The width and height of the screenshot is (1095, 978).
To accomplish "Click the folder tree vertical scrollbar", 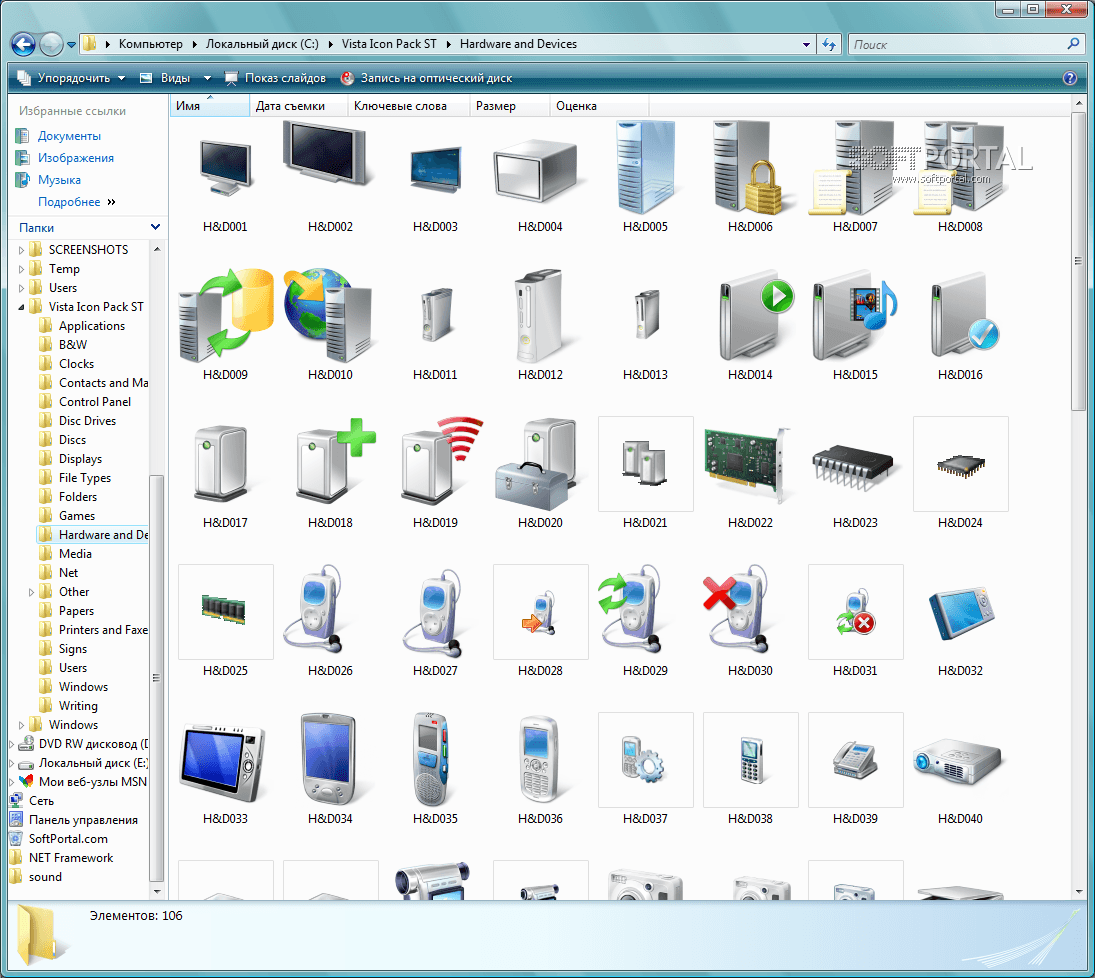I will (156, 678).
